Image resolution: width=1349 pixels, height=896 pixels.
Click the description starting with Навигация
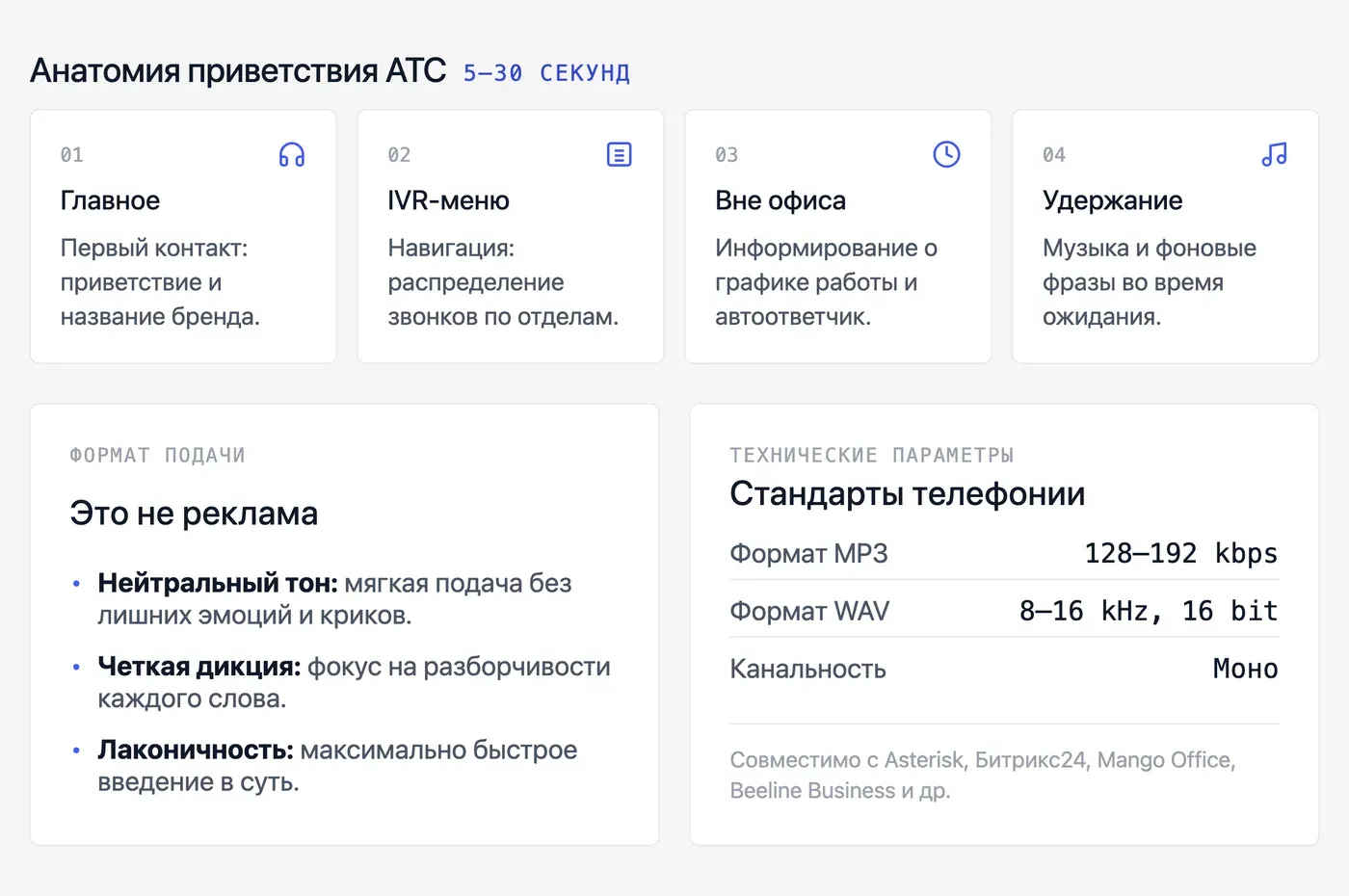[x=503, y=282]
